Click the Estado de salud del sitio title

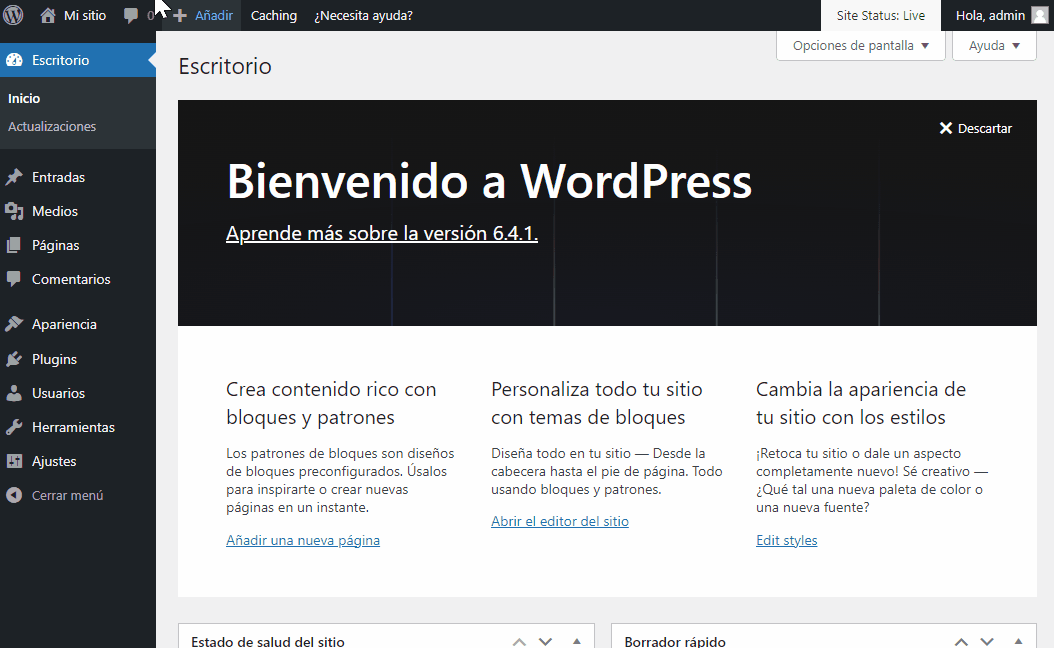pyautogui.click(x=268, y=642)
